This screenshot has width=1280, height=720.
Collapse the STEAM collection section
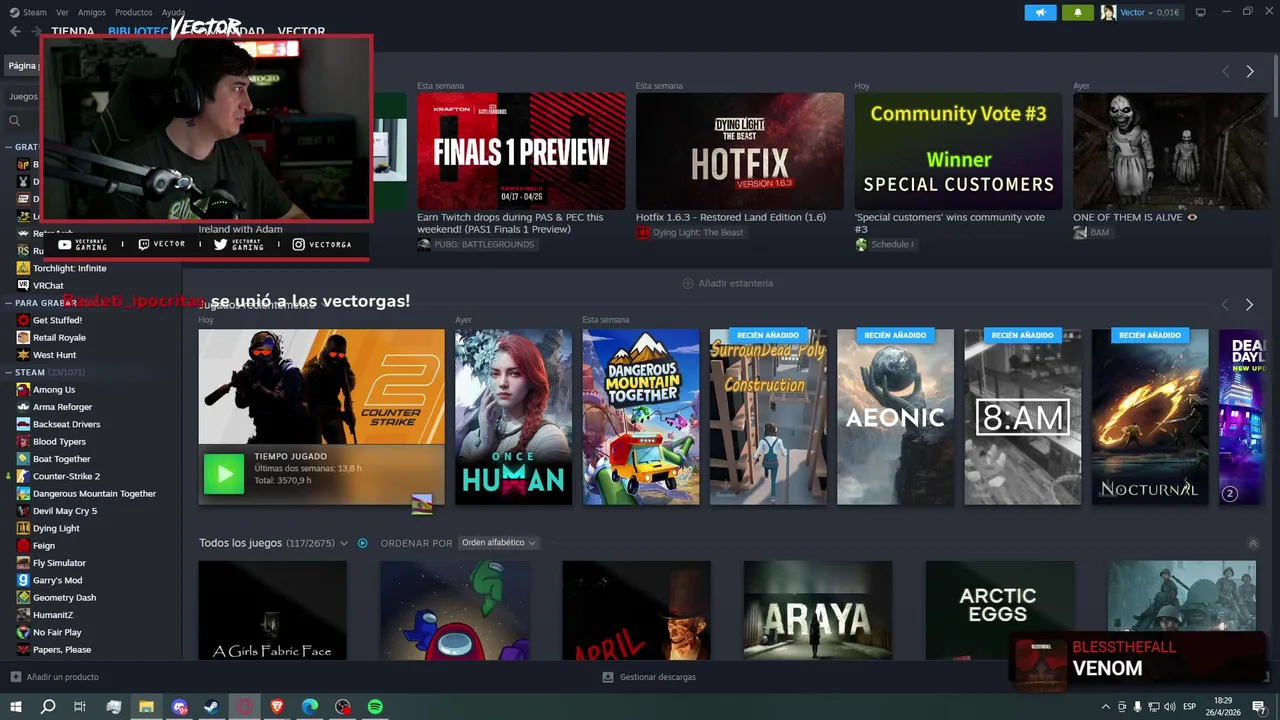coord(8,372)
